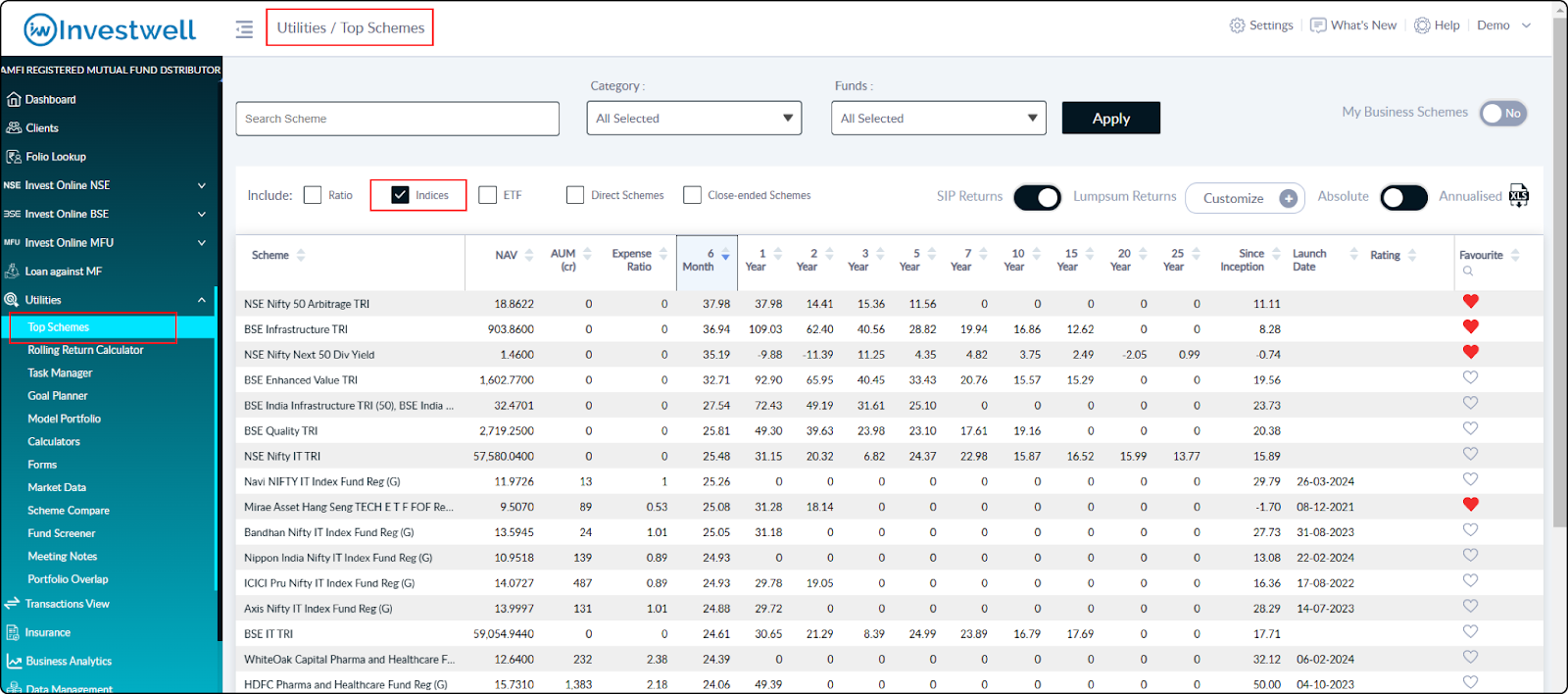
Task: Open Goal Planner menu item
Action: (x=58, y=396)
